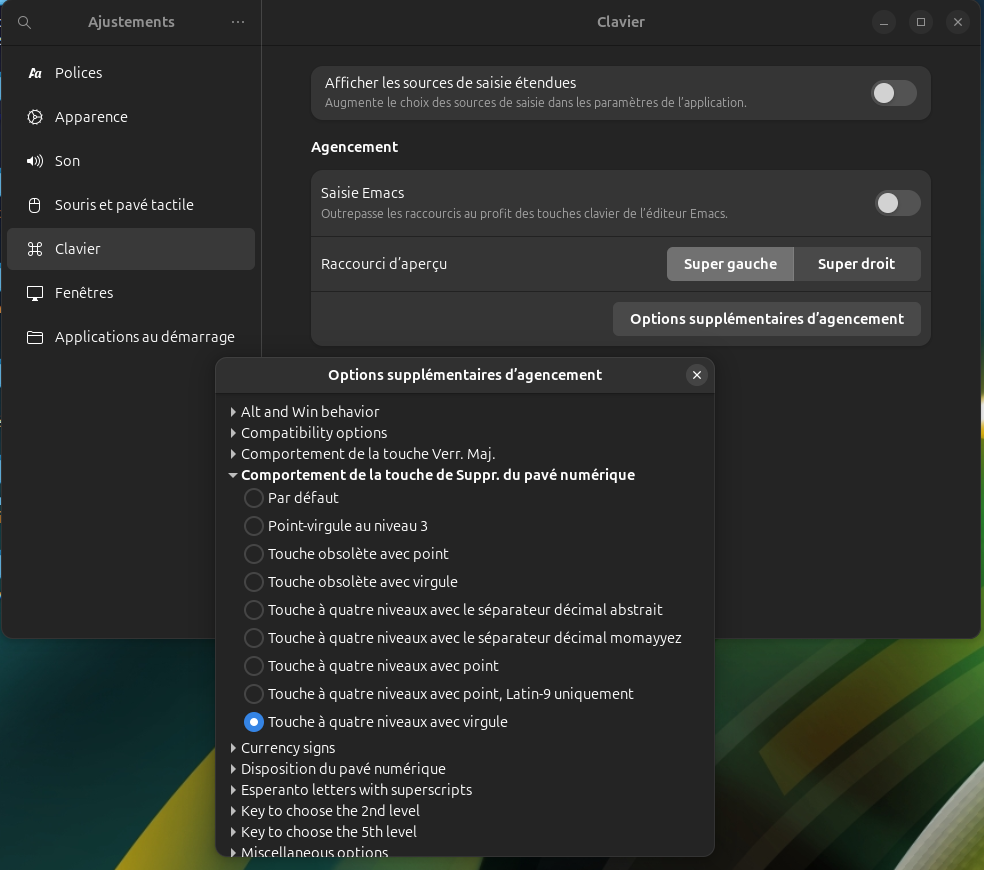The width and height of the screenshot is (984, 870).
Task: Click the Fenêtres monitor icon
Action: 35,293
